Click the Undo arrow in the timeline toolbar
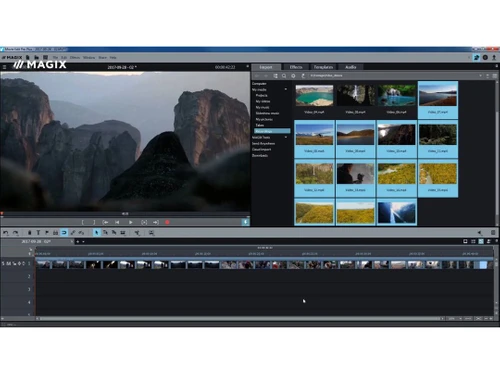 coord(6,233)
